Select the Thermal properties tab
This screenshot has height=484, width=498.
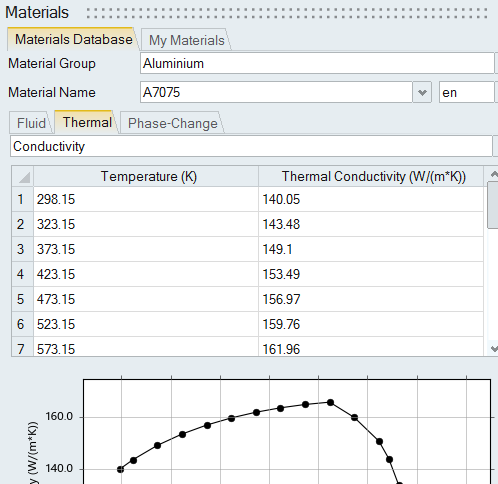point(87,122)
